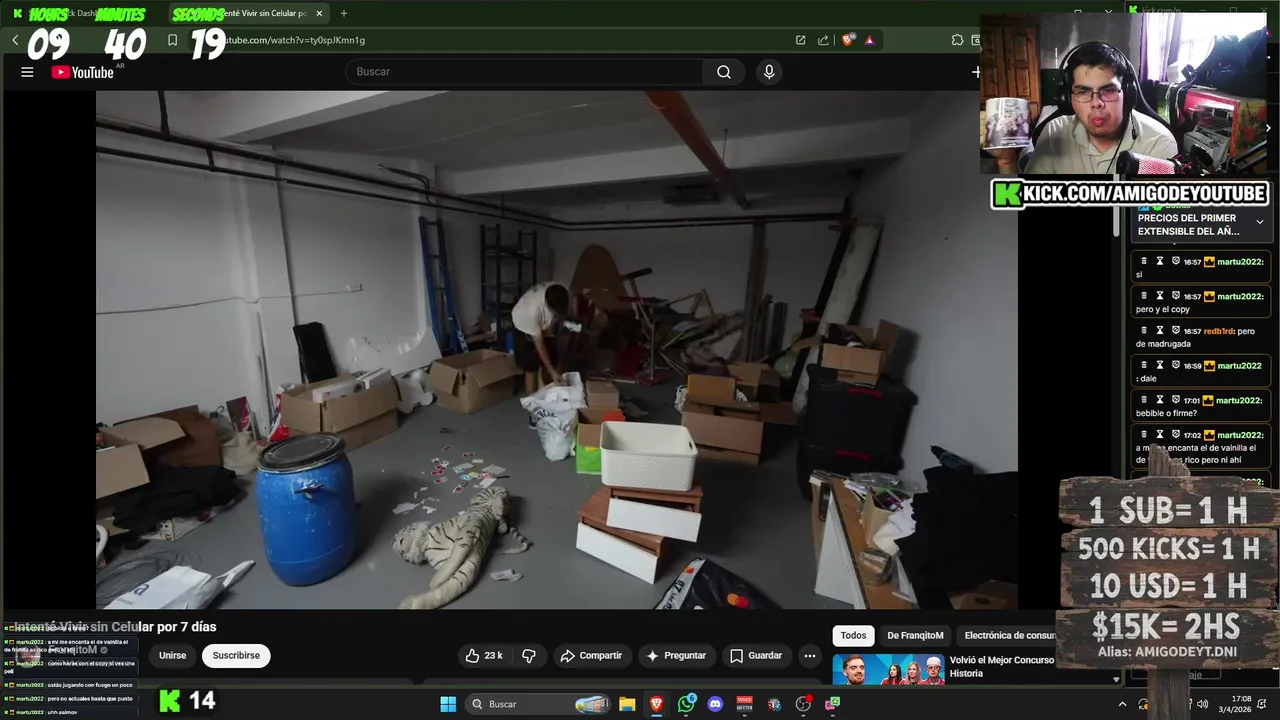Focus the Windows taskbar 'Buscar' search box
Screen dimensions: 1280x720
coord(539,704)
